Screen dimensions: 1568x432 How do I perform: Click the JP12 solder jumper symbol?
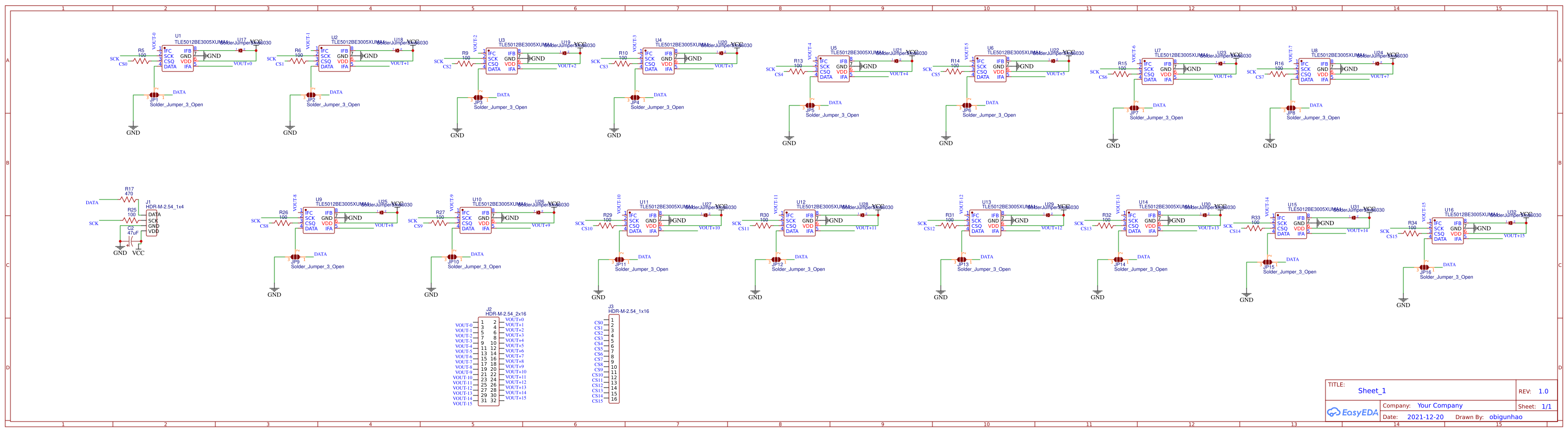click(776, 259)
